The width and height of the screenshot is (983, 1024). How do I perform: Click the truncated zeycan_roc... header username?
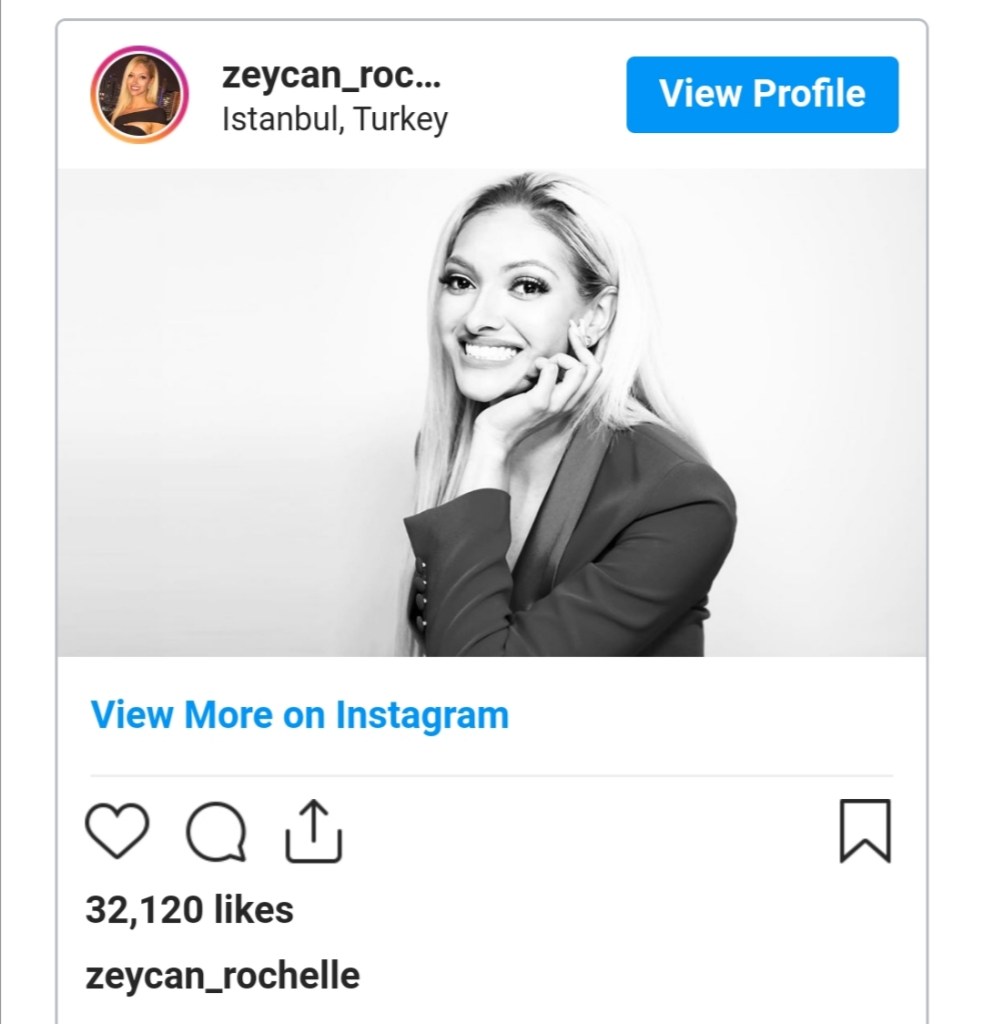[331, 76]
